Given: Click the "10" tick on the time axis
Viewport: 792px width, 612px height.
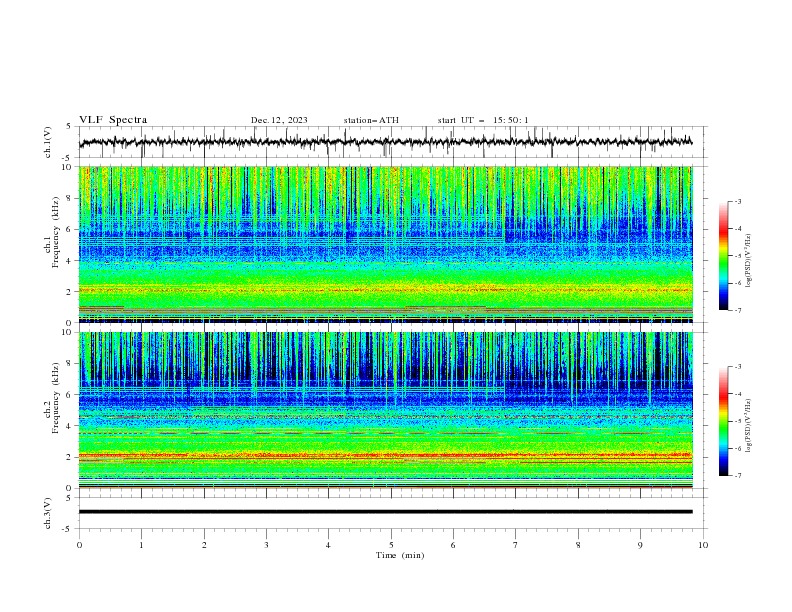Looking at the screenshot, I should (703, 545).
